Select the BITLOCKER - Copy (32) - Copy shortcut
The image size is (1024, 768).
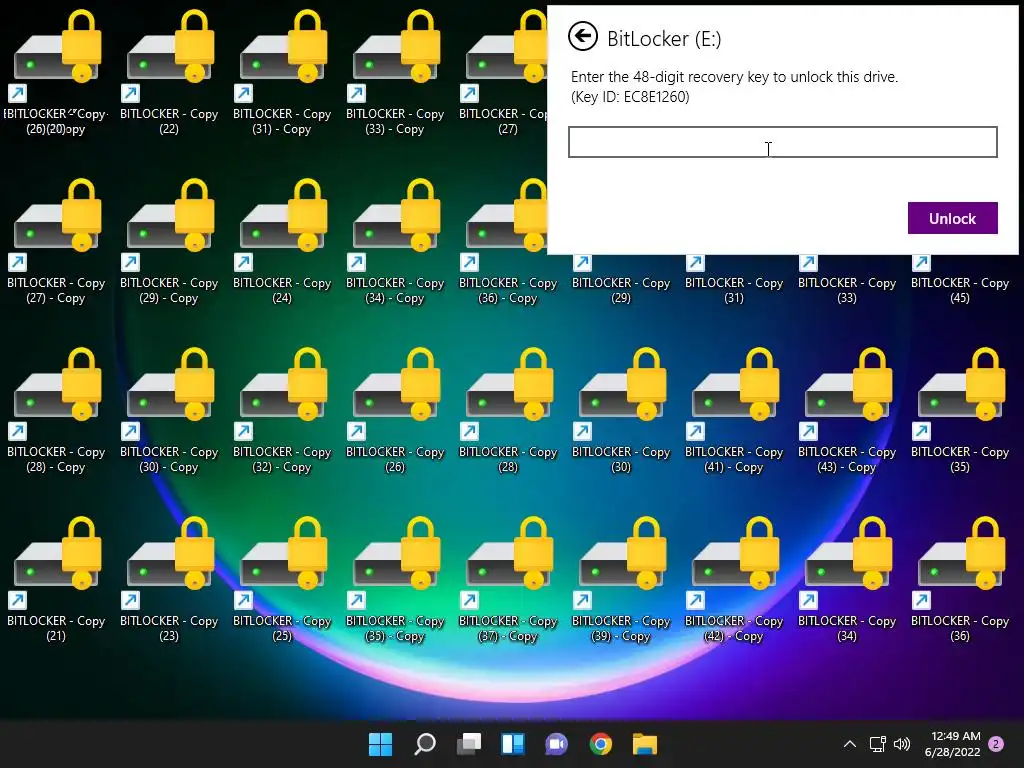pyautogui.click(x=282, y=410)
